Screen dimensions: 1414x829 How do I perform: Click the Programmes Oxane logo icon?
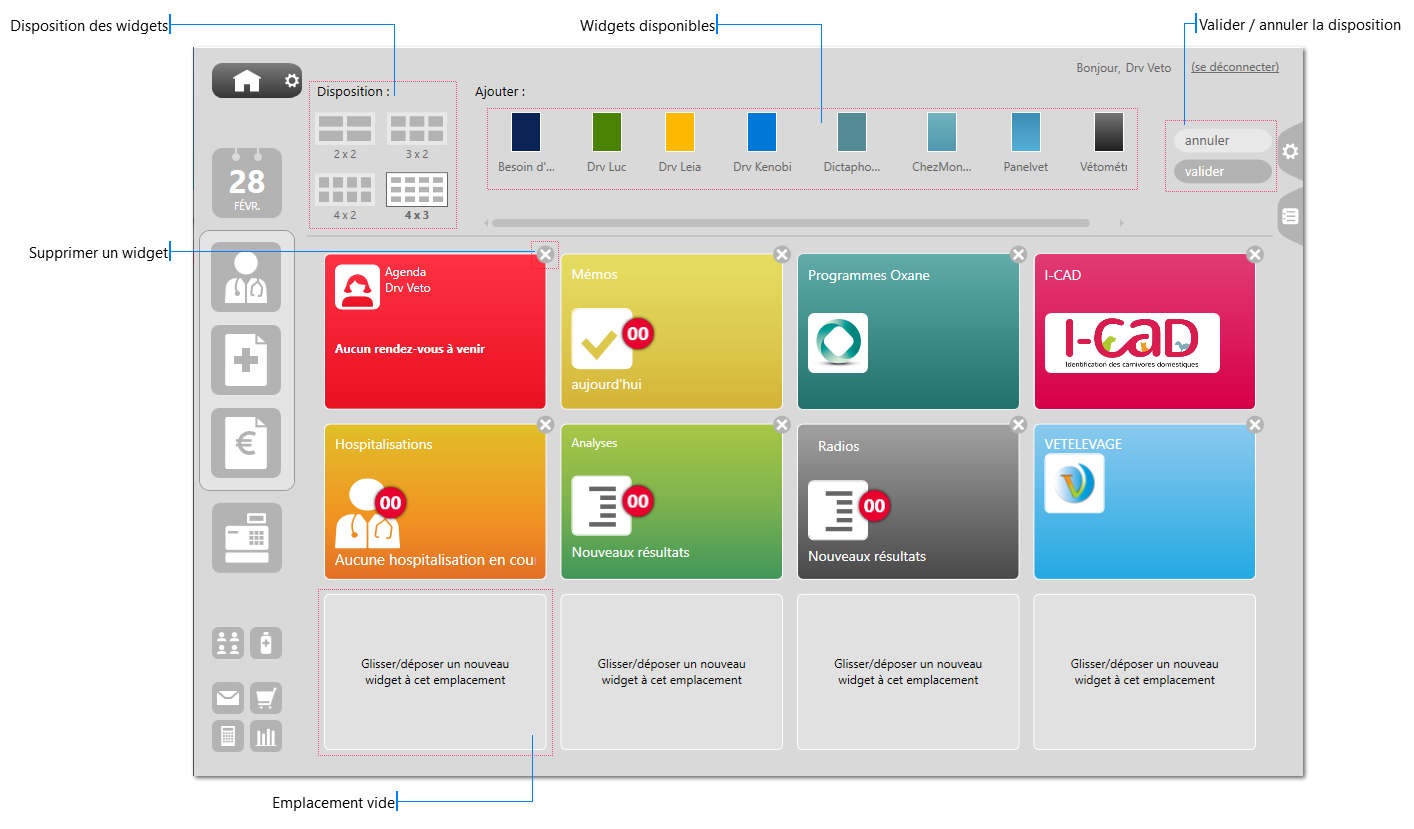click(838, 343)
